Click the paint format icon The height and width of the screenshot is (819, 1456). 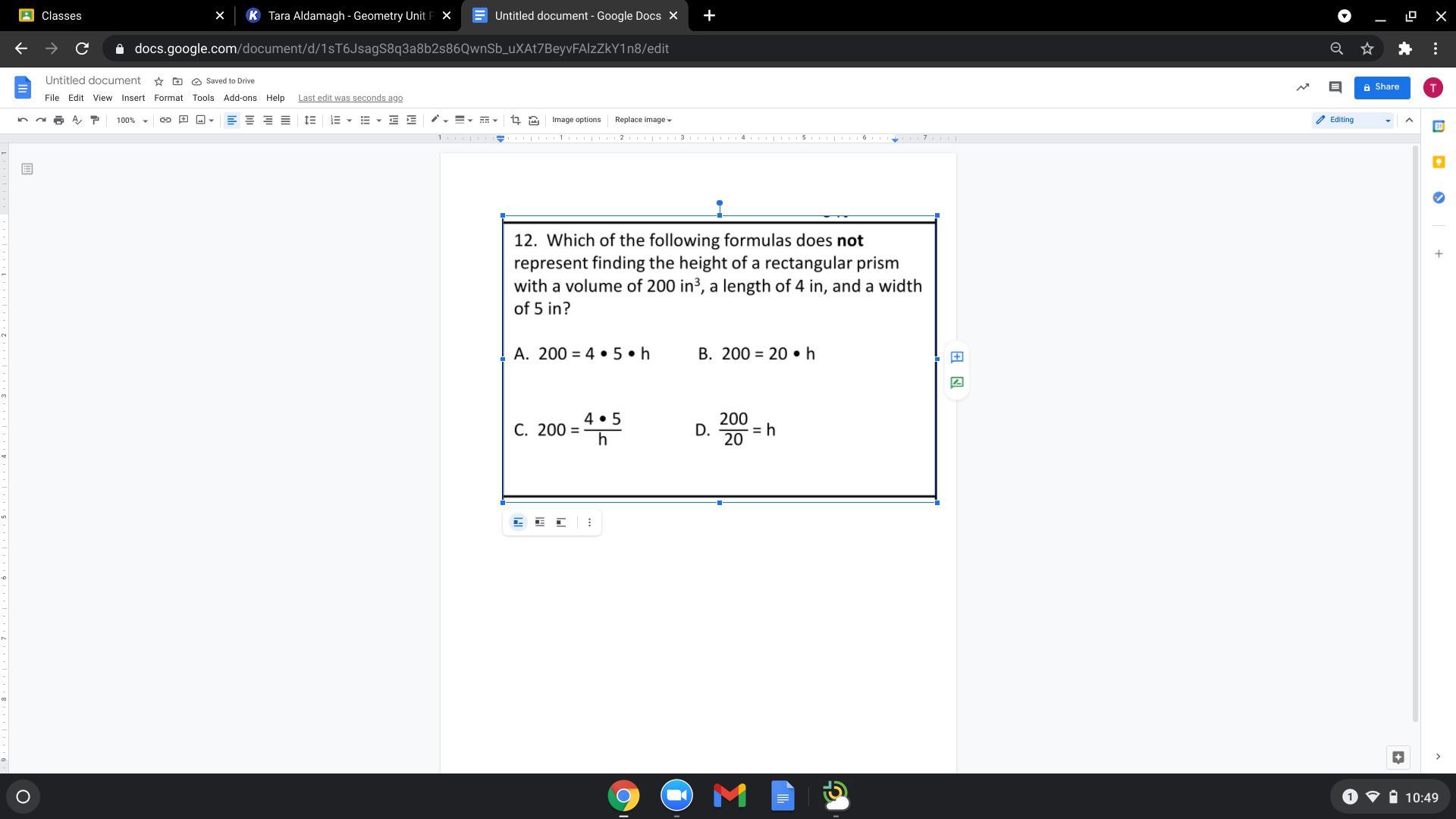(x=95, y=120)
